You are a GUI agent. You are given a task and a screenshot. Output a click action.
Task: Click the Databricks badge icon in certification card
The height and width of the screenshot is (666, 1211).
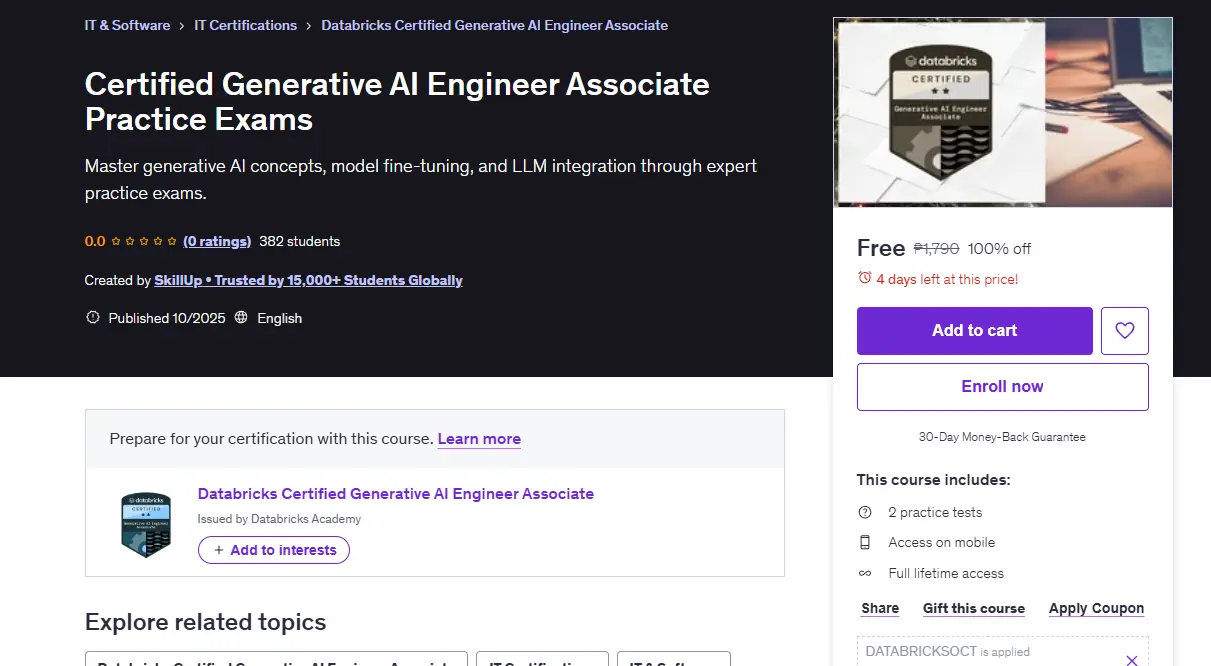[146, 525]
